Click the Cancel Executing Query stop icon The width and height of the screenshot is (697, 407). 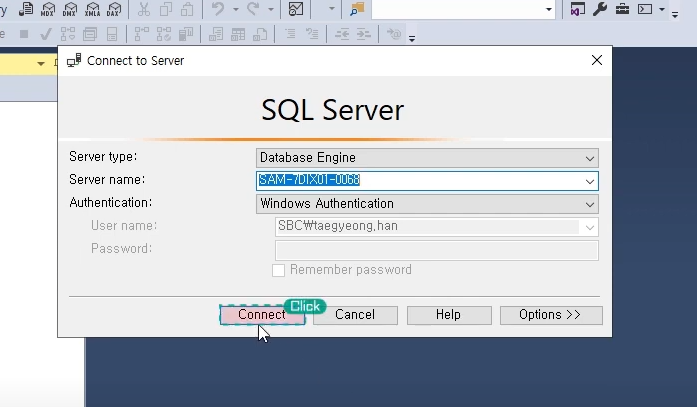pyautogui.click(x=24, y=34)
